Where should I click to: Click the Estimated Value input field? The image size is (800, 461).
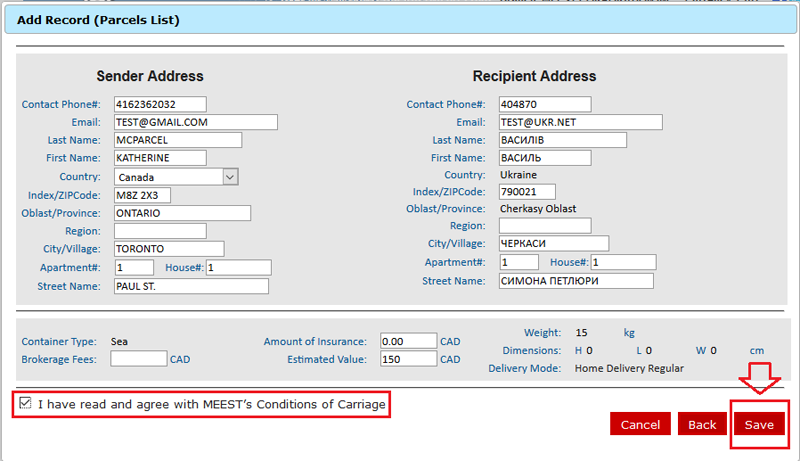pyautogui.click(x=408, y=359)
